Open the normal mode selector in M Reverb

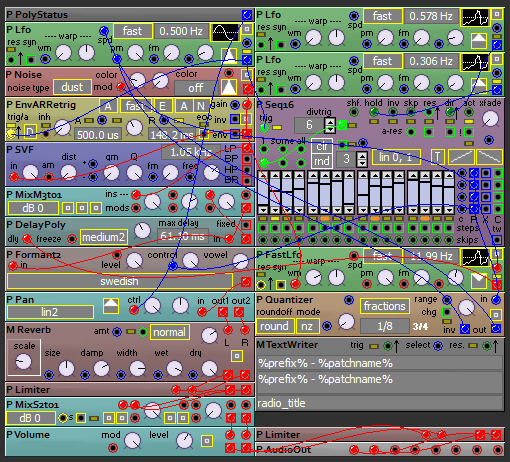pos(170,332)
